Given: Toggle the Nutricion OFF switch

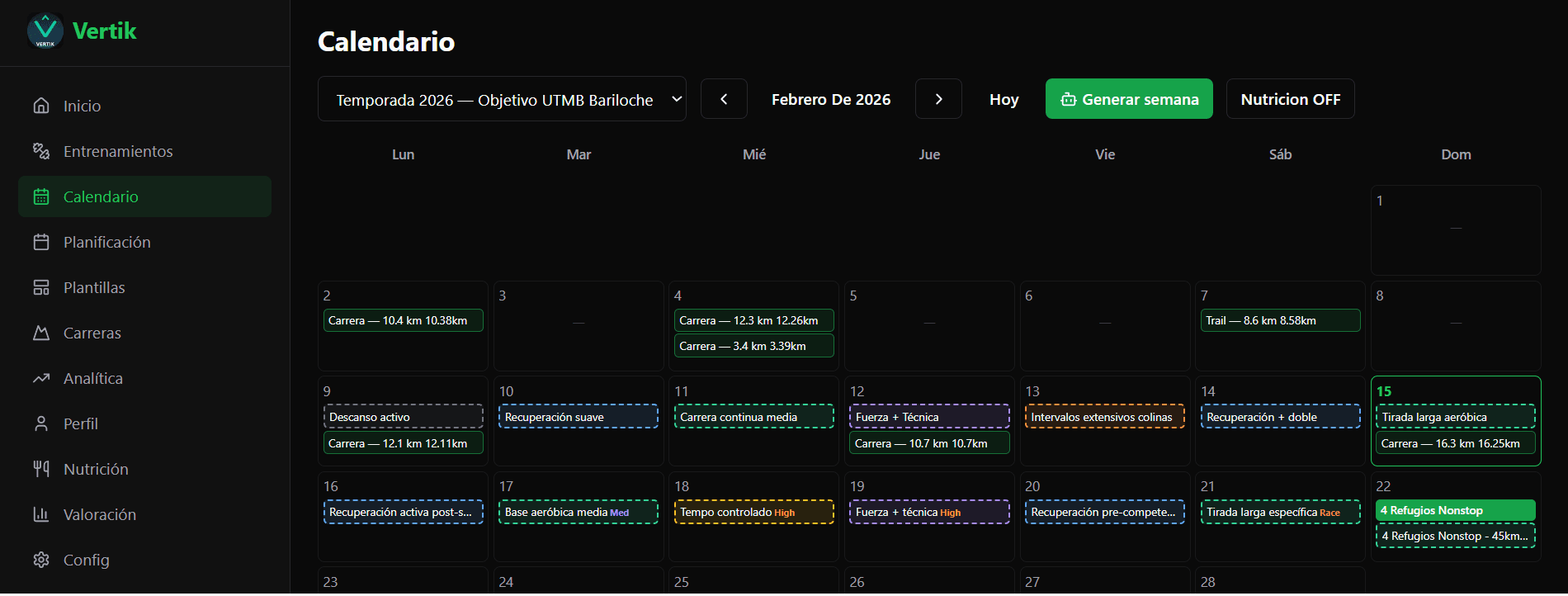Looking at the screenshot, I should (1290, 99).
